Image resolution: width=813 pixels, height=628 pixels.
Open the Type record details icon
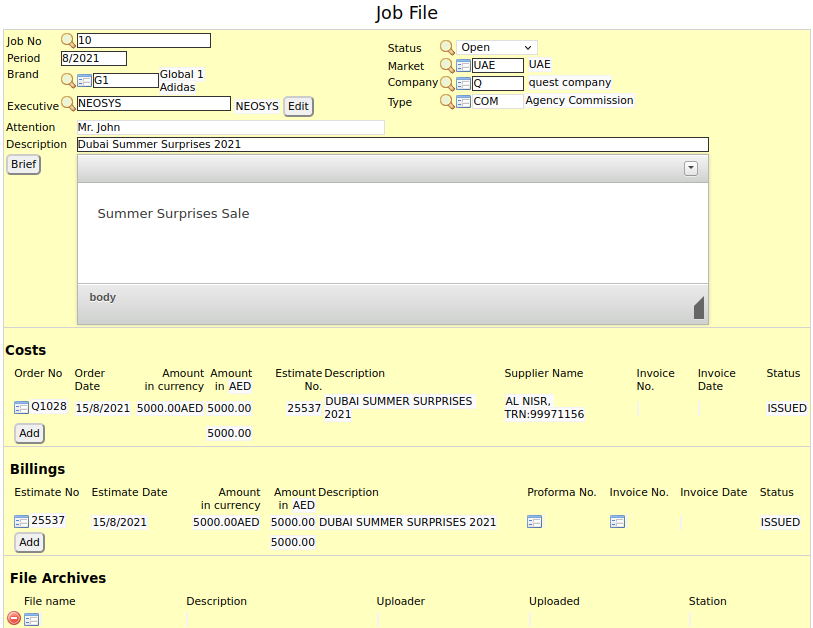[464, 102]
